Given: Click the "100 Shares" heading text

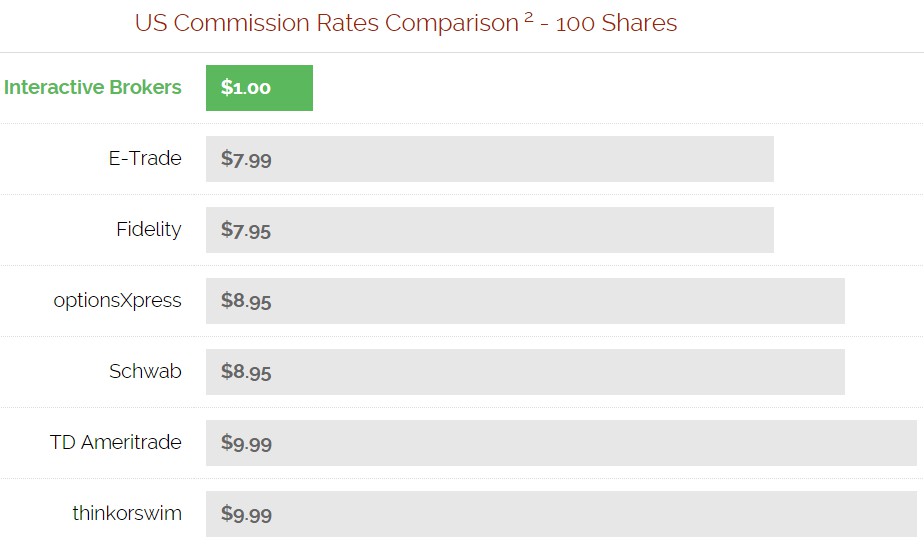Looking at the screenshot, I should pyautogui.click(x=616, y=23).
